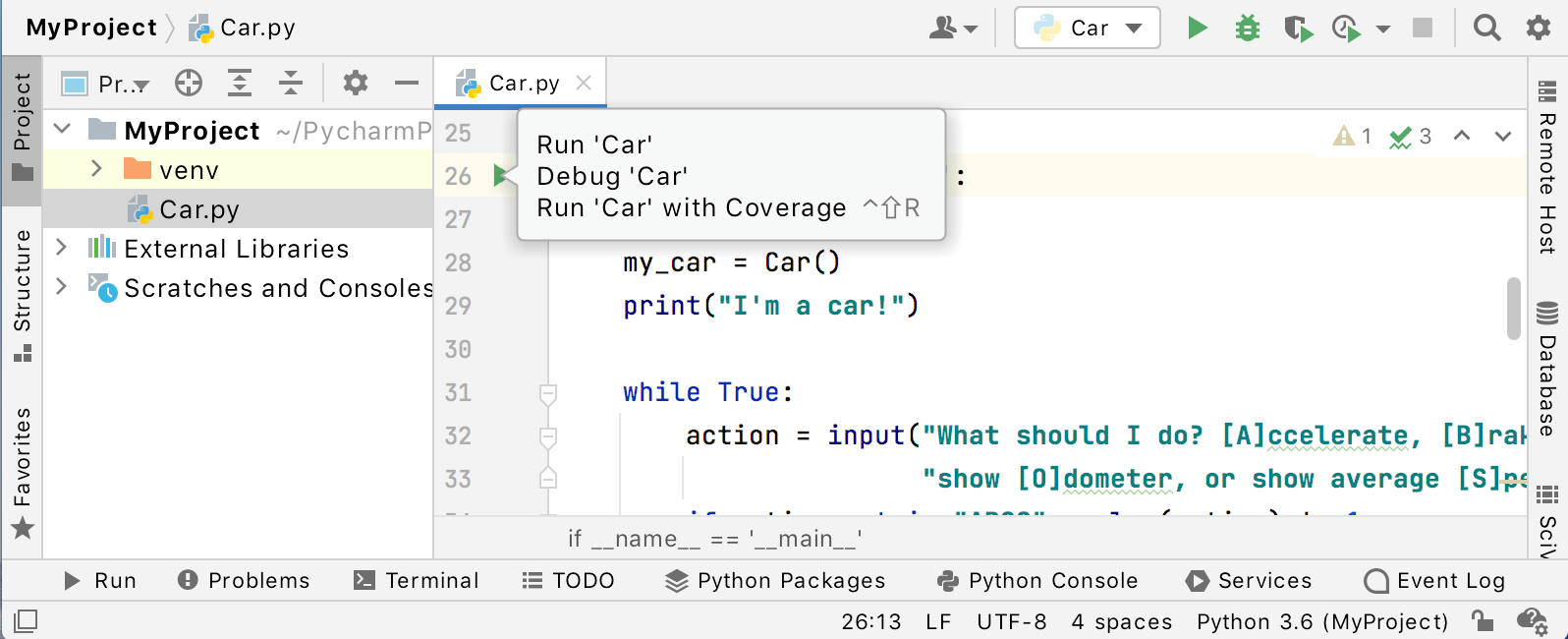Screen dimensions: 1568x639
Task: Click the locate target icon in Project panel
Action: [189, 84]
